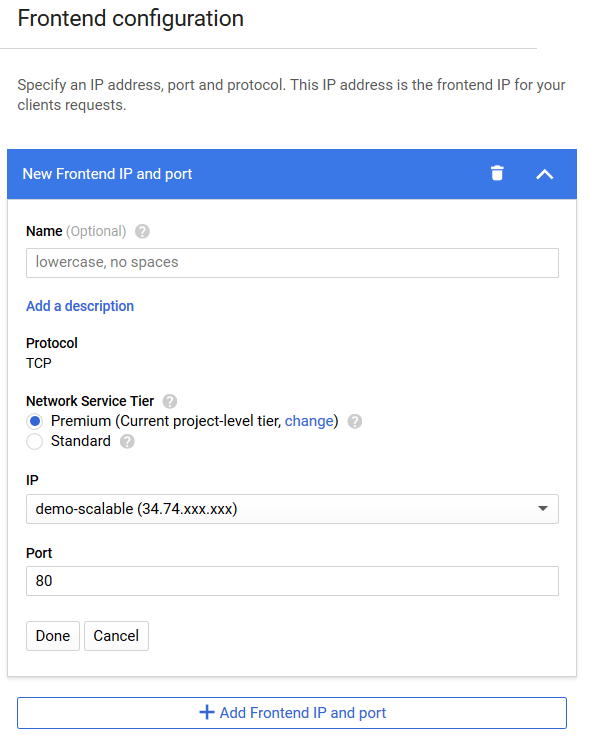Image resolution: width=590 pixels, height=744 pixels.
Task: Open help icon beside Network Service Tier
Action: point(170,401)
